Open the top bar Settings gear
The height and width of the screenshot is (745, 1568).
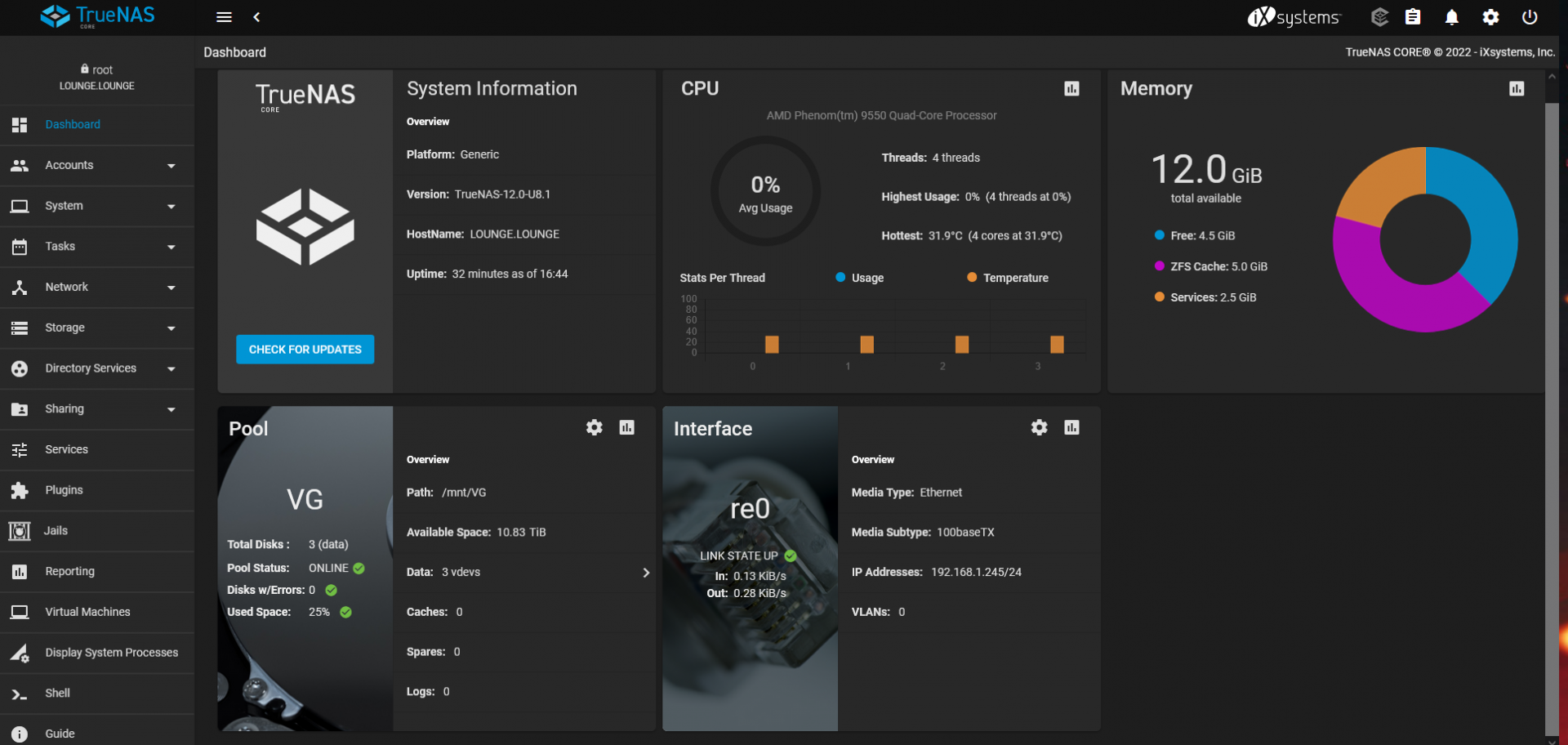[1490, 17]
